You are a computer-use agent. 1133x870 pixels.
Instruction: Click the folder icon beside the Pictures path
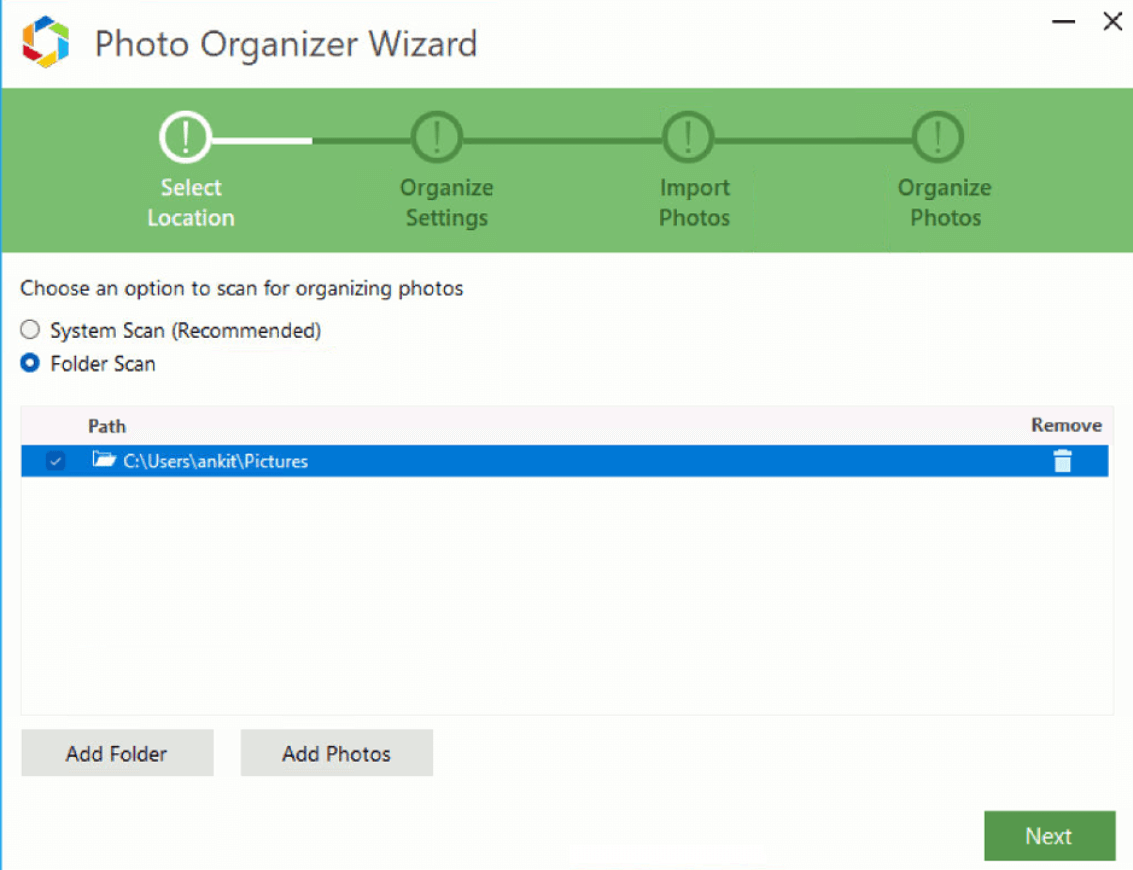coord(101,461)
